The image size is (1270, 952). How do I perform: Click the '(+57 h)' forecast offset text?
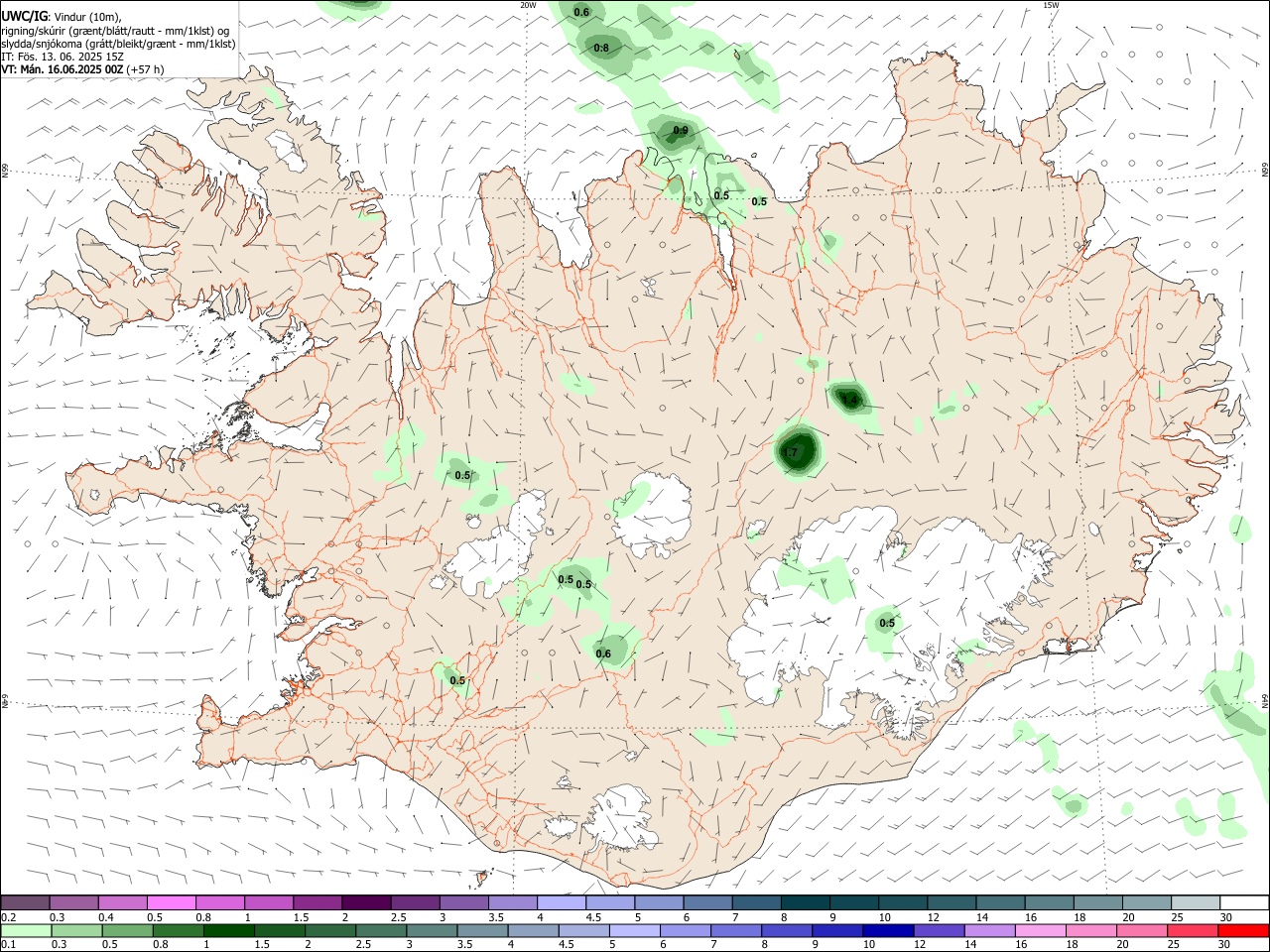(146, 69)
